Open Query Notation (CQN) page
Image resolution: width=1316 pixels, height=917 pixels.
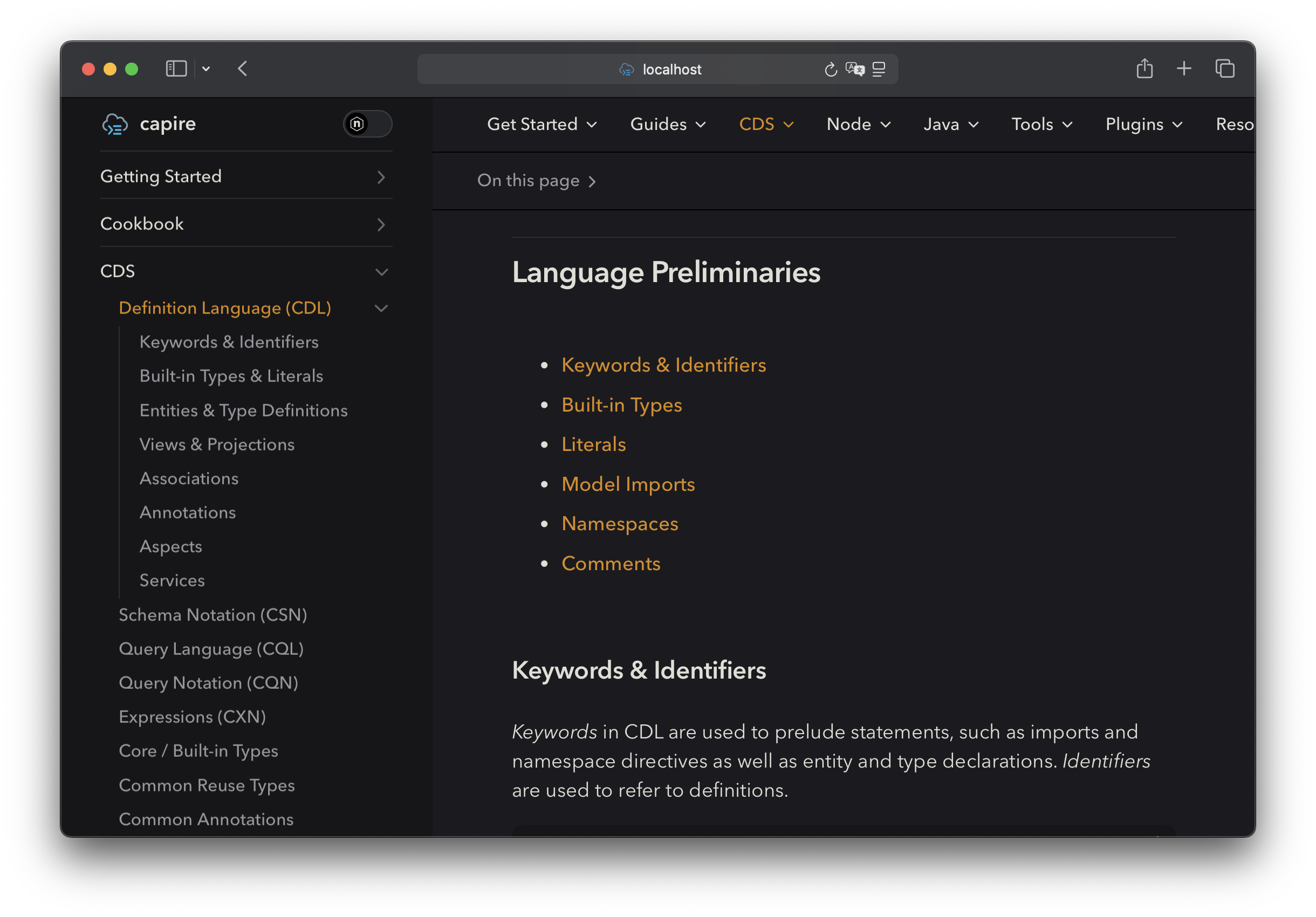click(x=208, y=682)
